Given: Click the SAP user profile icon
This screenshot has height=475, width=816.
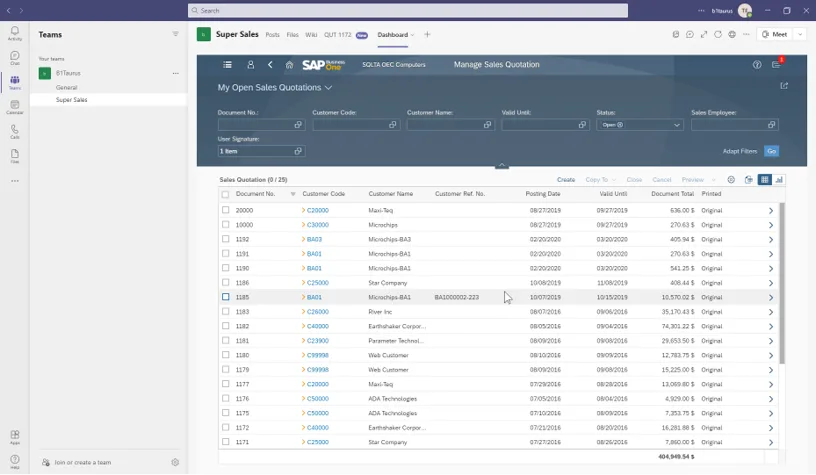Looking at the screenshot, I should [x=250, y=65].
